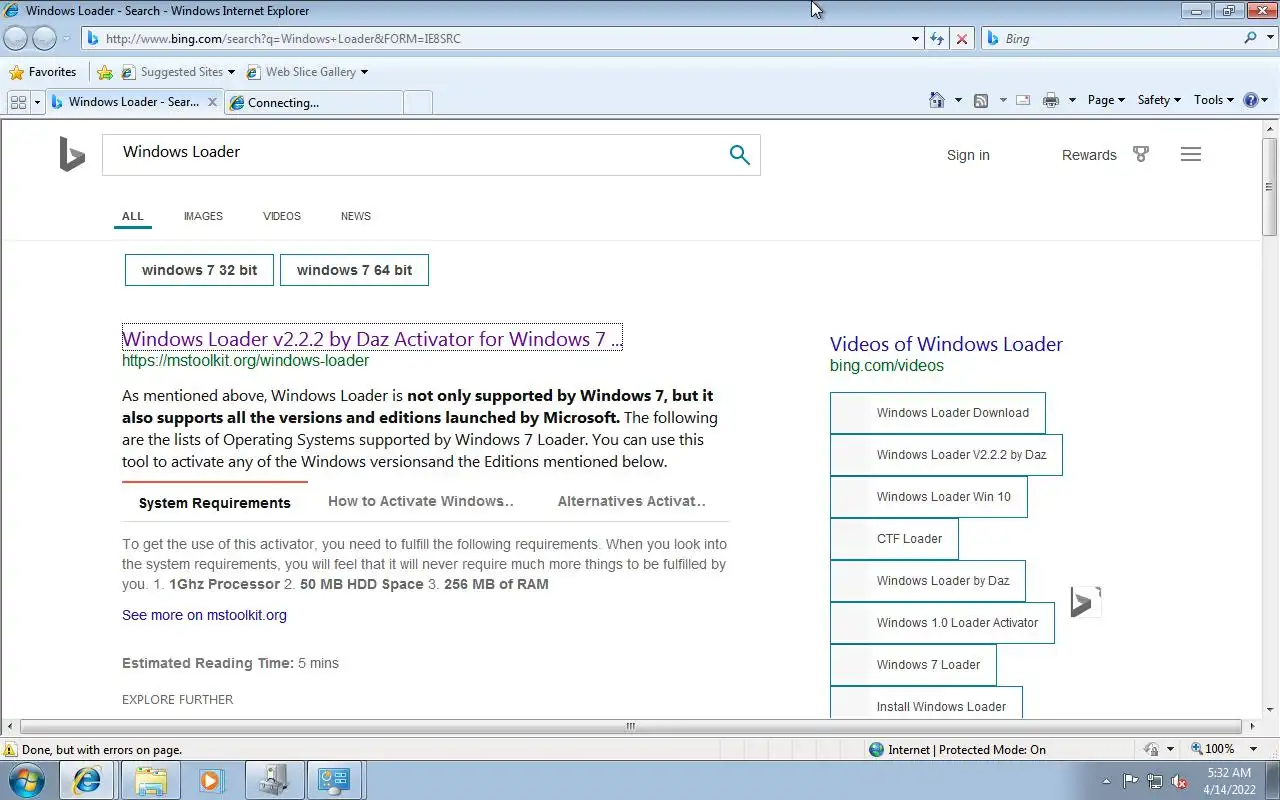Click the volume muted tray icon

point(1179,781)
